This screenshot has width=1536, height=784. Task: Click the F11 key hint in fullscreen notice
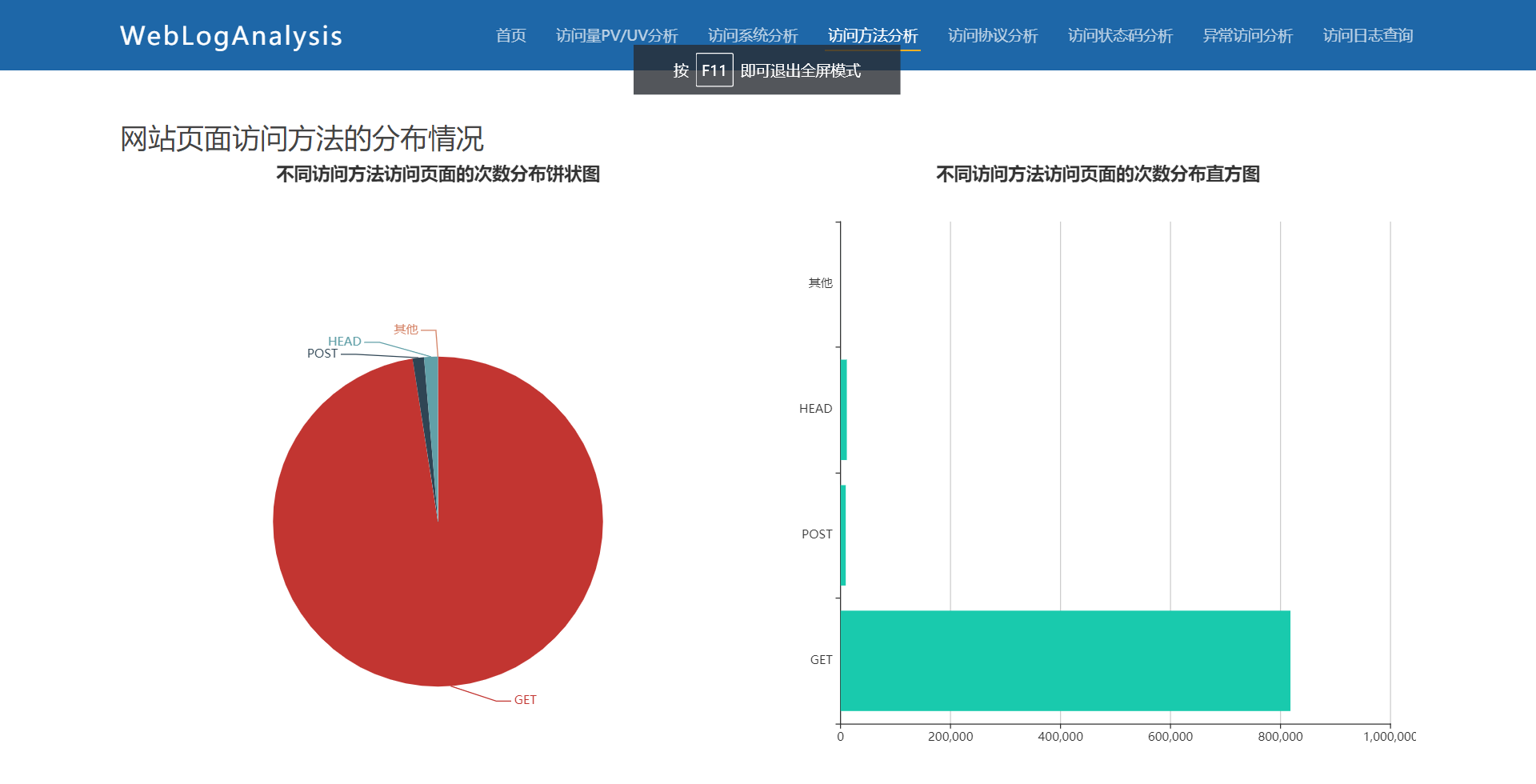click(714, 70)
